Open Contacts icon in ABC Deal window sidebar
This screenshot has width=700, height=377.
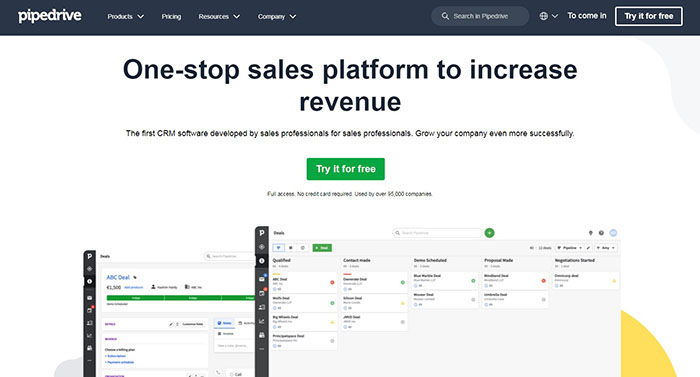[89, 323]
